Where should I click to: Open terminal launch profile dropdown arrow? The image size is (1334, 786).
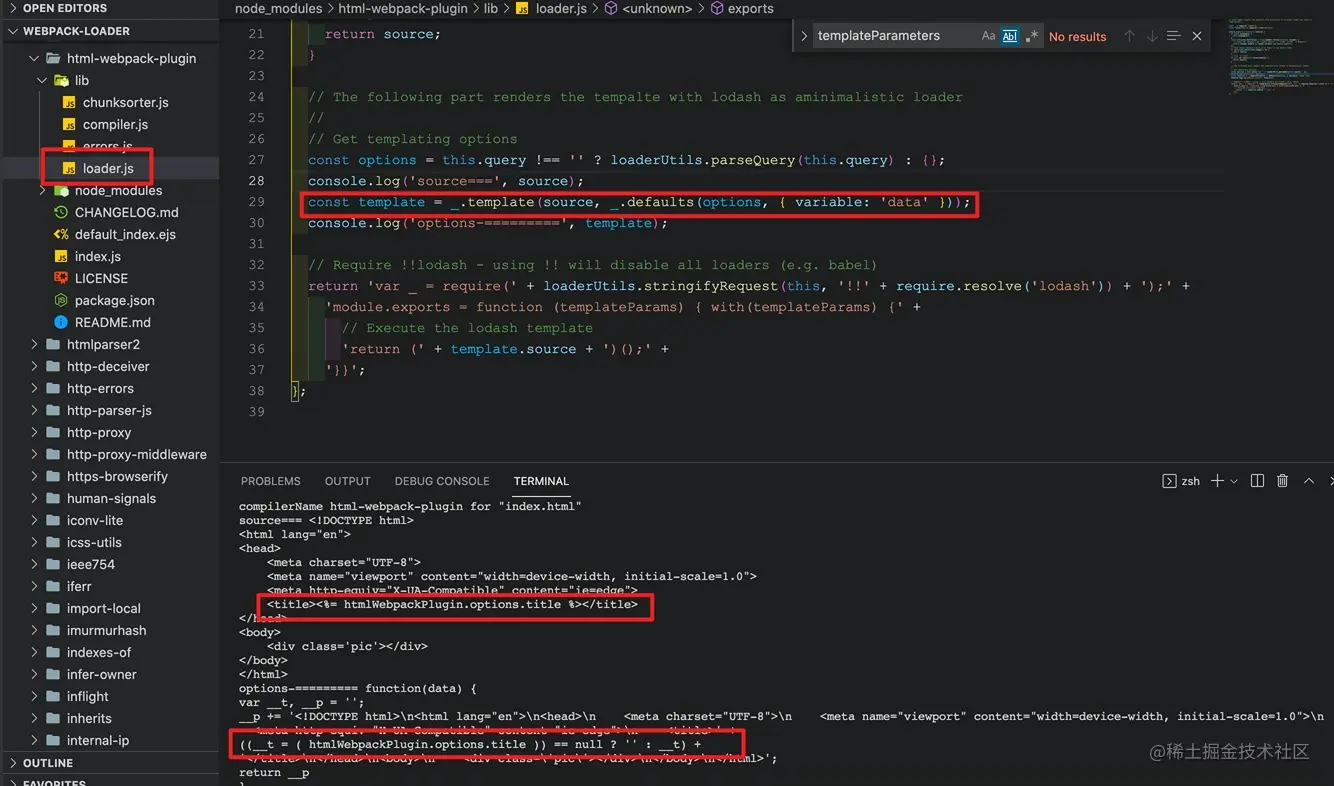click(1234, 481)
